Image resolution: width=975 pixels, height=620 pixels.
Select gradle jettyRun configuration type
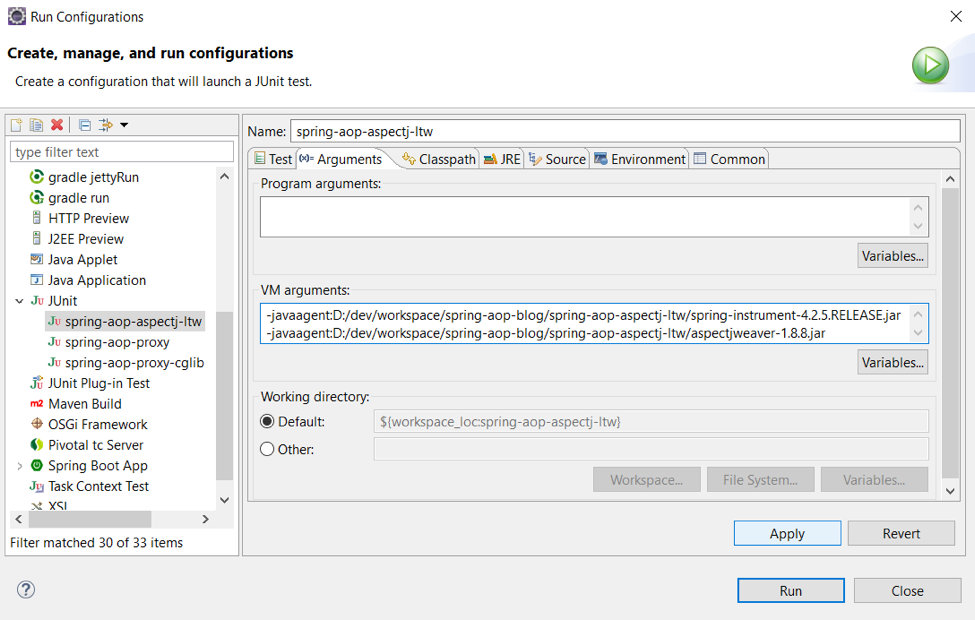[x=93, y=177]
